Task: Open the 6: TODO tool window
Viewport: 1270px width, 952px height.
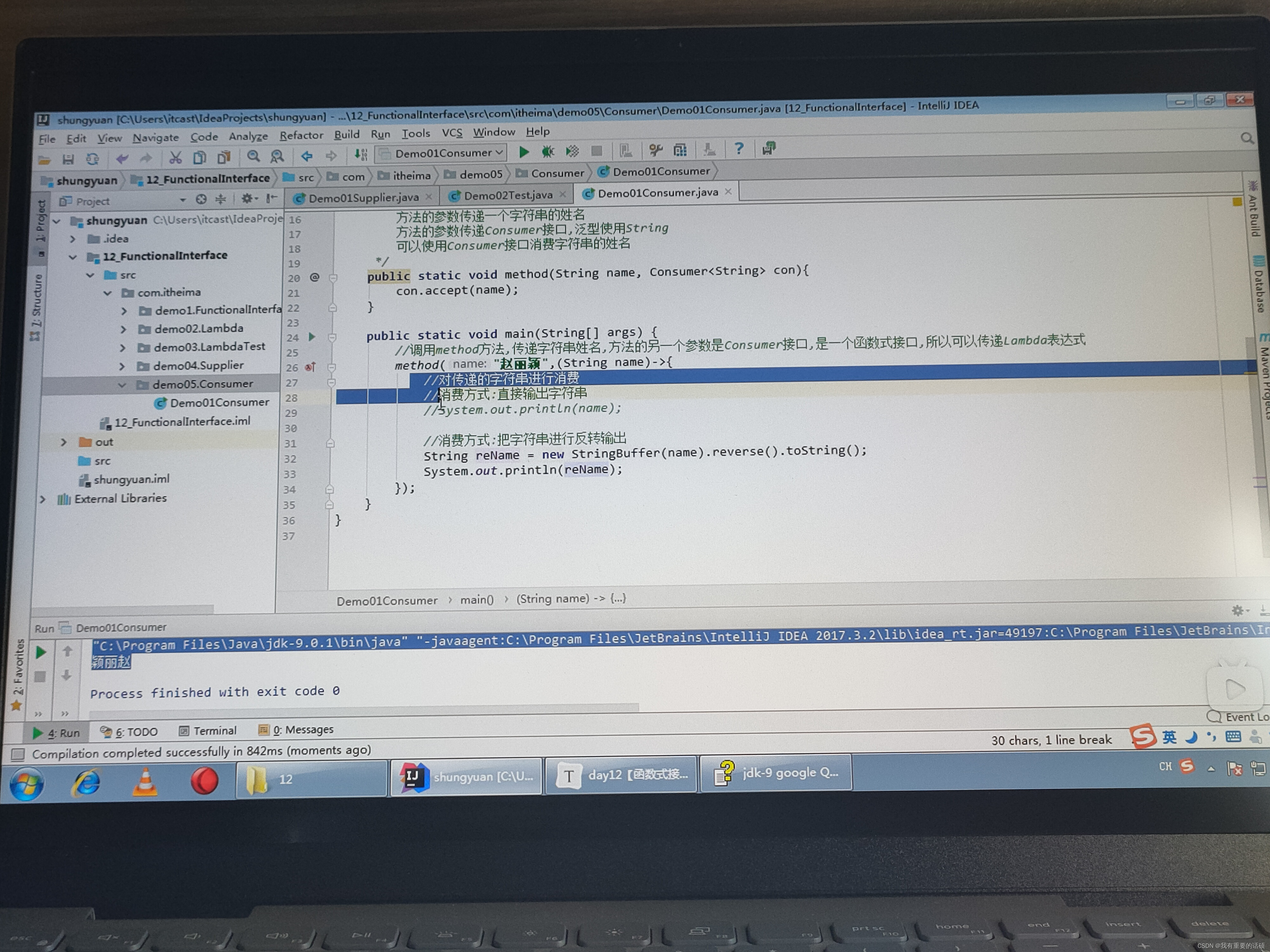Action: click(x=129, y=732)
